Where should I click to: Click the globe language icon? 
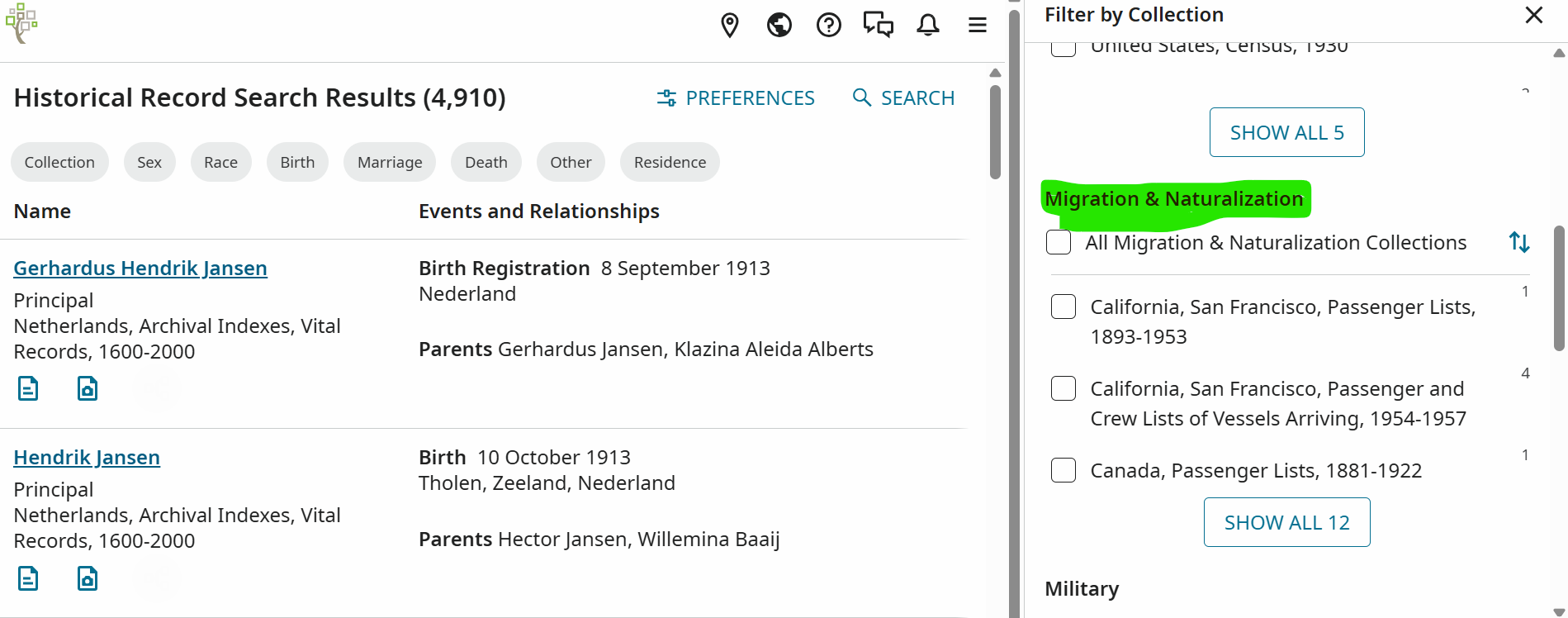pos(779,26)
